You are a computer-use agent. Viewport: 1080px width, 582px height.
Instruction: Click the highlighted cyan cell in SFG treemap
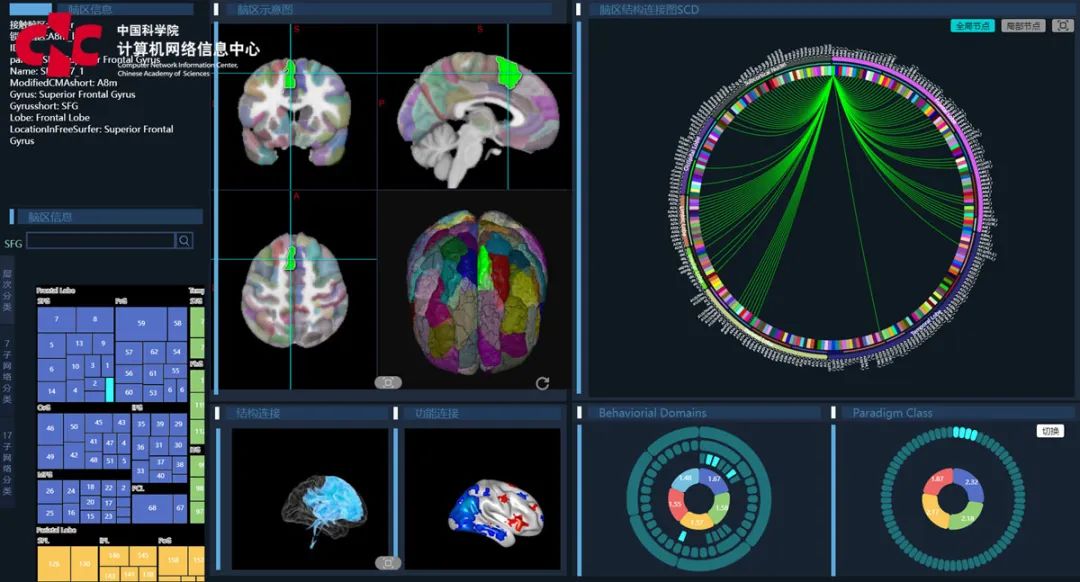coord(110,390)
